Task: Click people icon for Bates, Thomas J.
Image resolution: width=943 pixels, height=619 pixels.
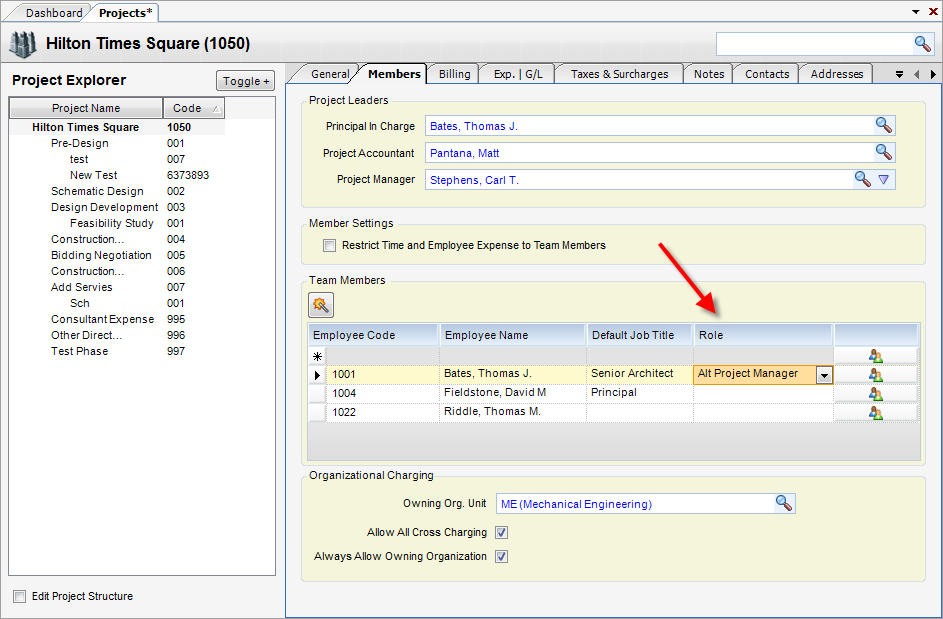Action: coord(876,375)
